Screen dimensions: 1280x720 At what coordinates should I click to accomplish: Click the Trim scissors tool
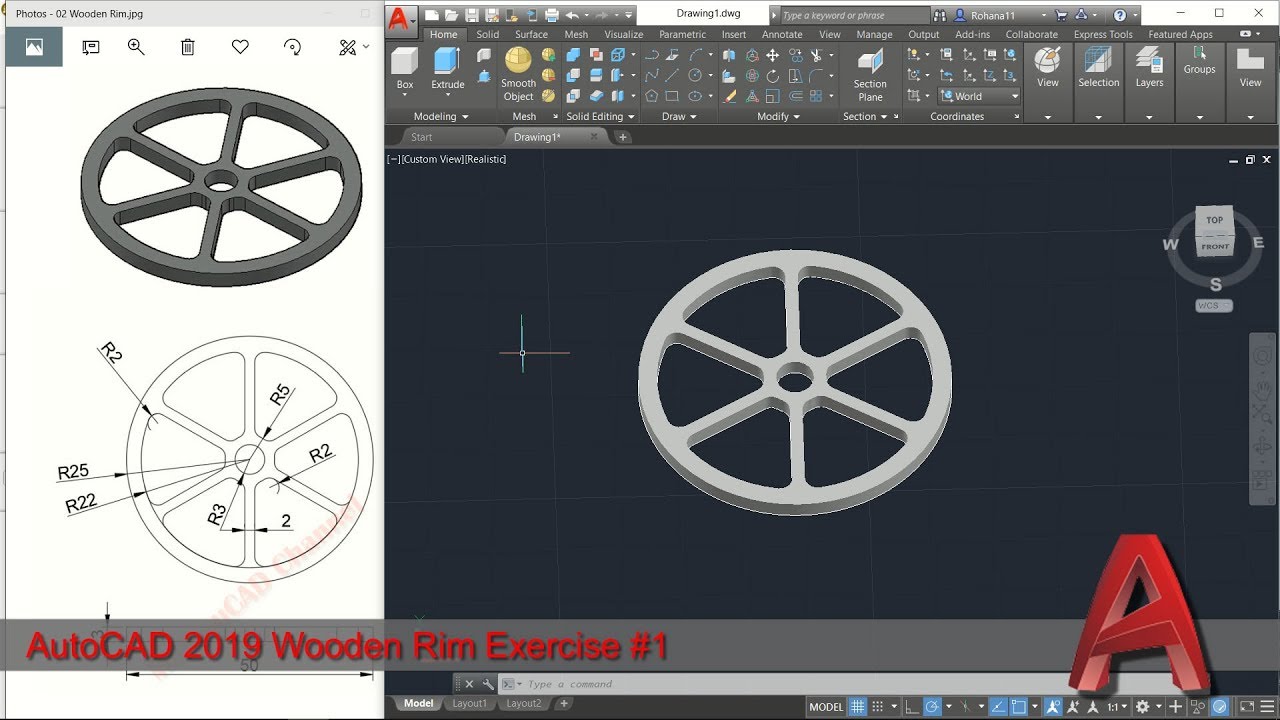pos(816,55)
